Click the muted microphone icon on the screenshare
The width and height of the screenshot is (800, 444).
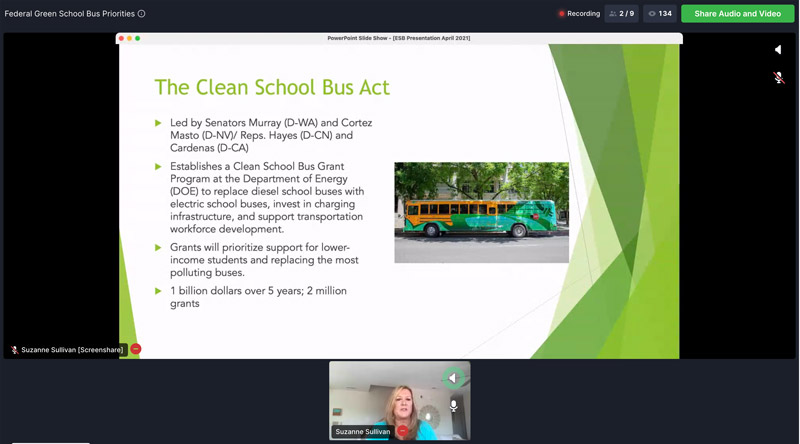pos(778,77)
